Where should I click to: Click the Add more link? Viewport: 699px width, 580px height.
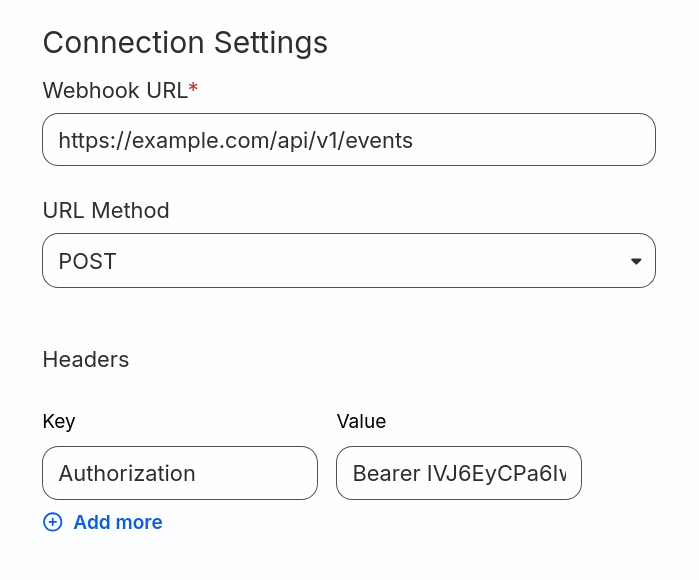118,522
